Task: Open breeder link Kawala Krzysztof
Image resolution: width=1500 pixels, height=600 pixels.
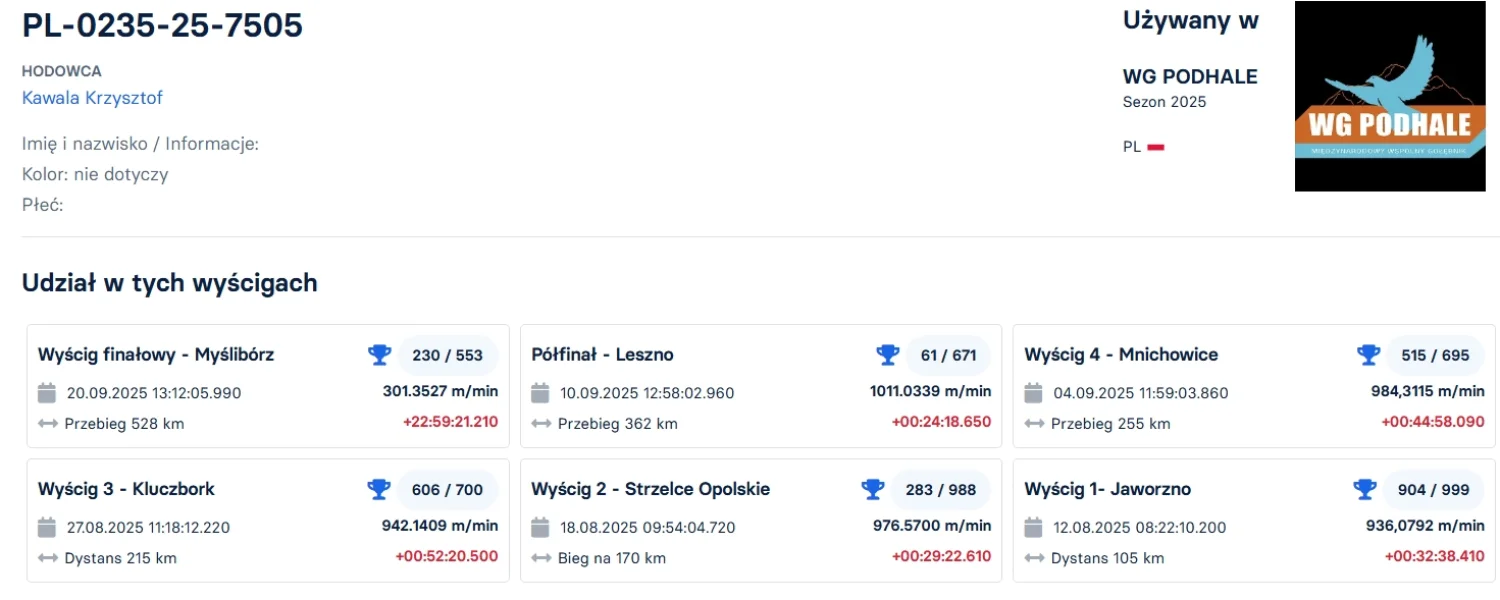Action: point(92,98)
